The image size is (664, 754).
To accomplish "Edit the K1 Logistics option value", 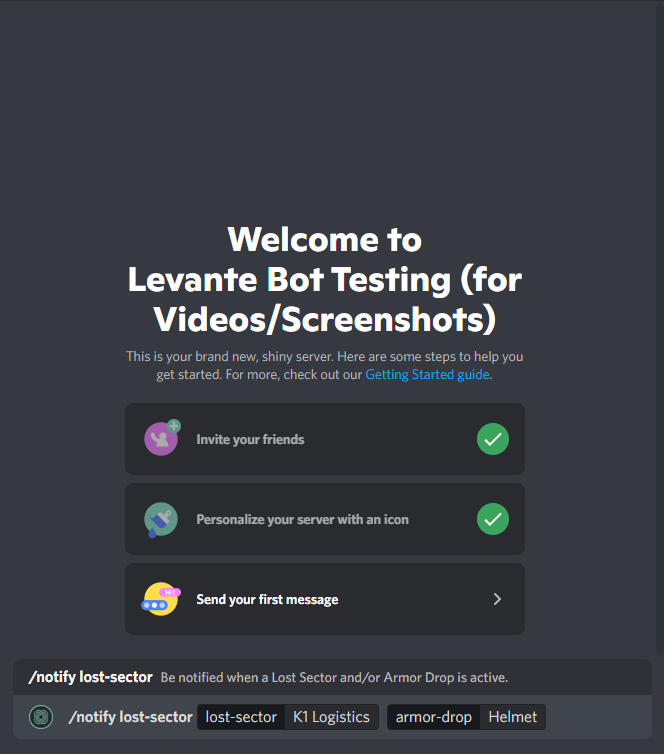I will click(x=331, y=717).
